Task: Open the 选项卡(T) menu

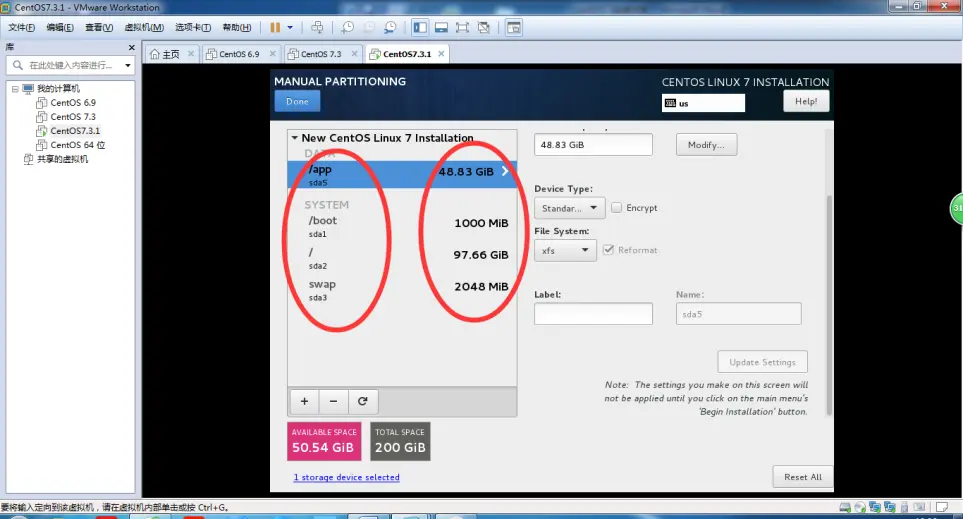Action: pos(193,28)
